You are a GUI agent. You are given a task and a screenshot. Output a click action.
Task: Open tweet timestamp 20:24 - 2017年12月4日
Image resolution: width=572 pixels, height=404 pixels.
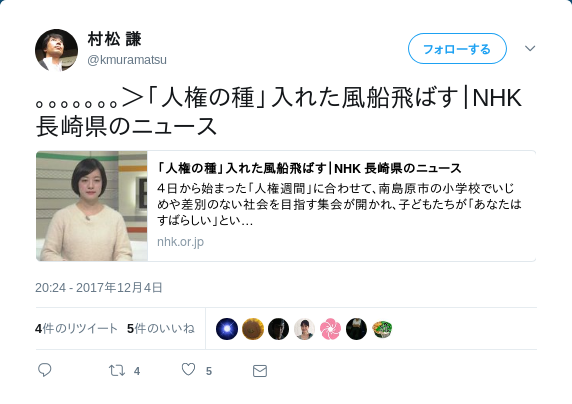98,288
